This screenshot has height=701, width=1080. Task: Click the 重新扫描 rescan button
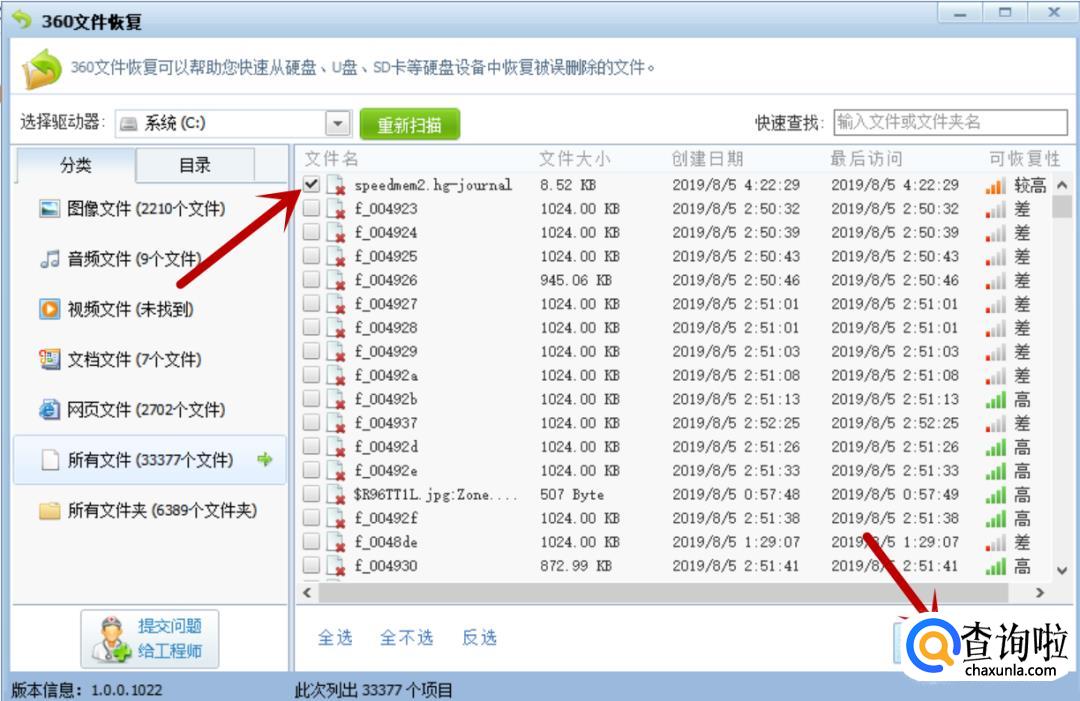coord(410,125)
